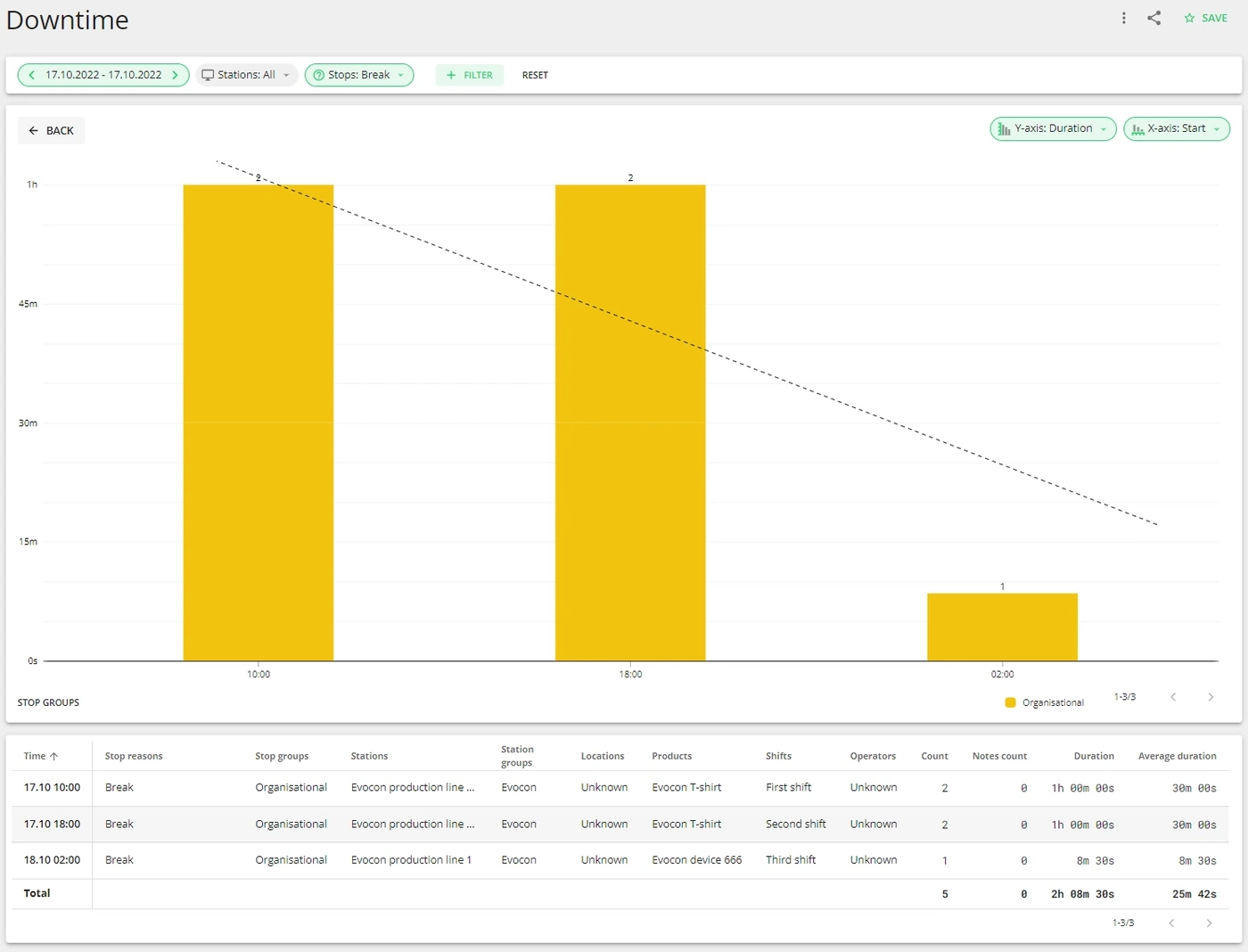1248x952 pixels.
Task: Click the share icon
Action: (x=1154, y=18)
